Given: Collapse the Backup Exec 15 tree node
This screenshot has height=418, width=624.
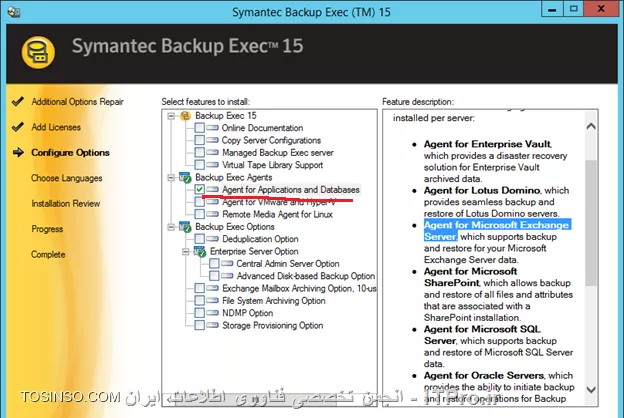Looking at the screenshot, I should pos(171,116).
